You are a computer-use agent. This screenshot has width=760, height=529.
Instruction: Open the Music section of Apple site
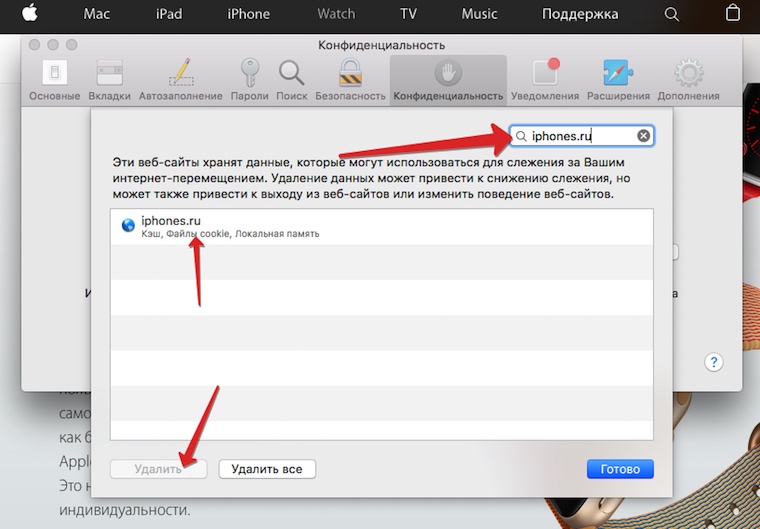[479, 14]
